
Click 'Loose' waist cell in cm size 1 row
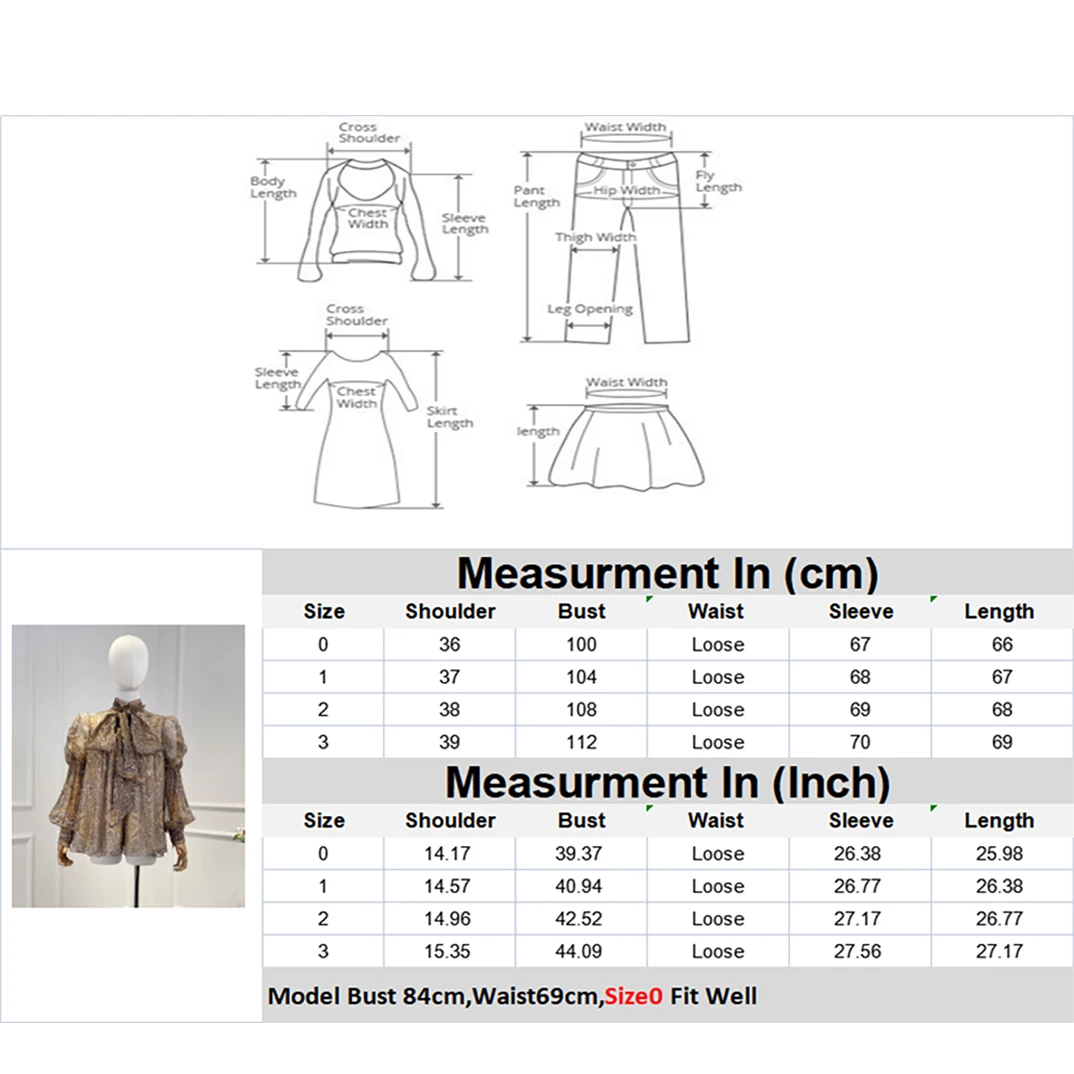pos(718,677)
